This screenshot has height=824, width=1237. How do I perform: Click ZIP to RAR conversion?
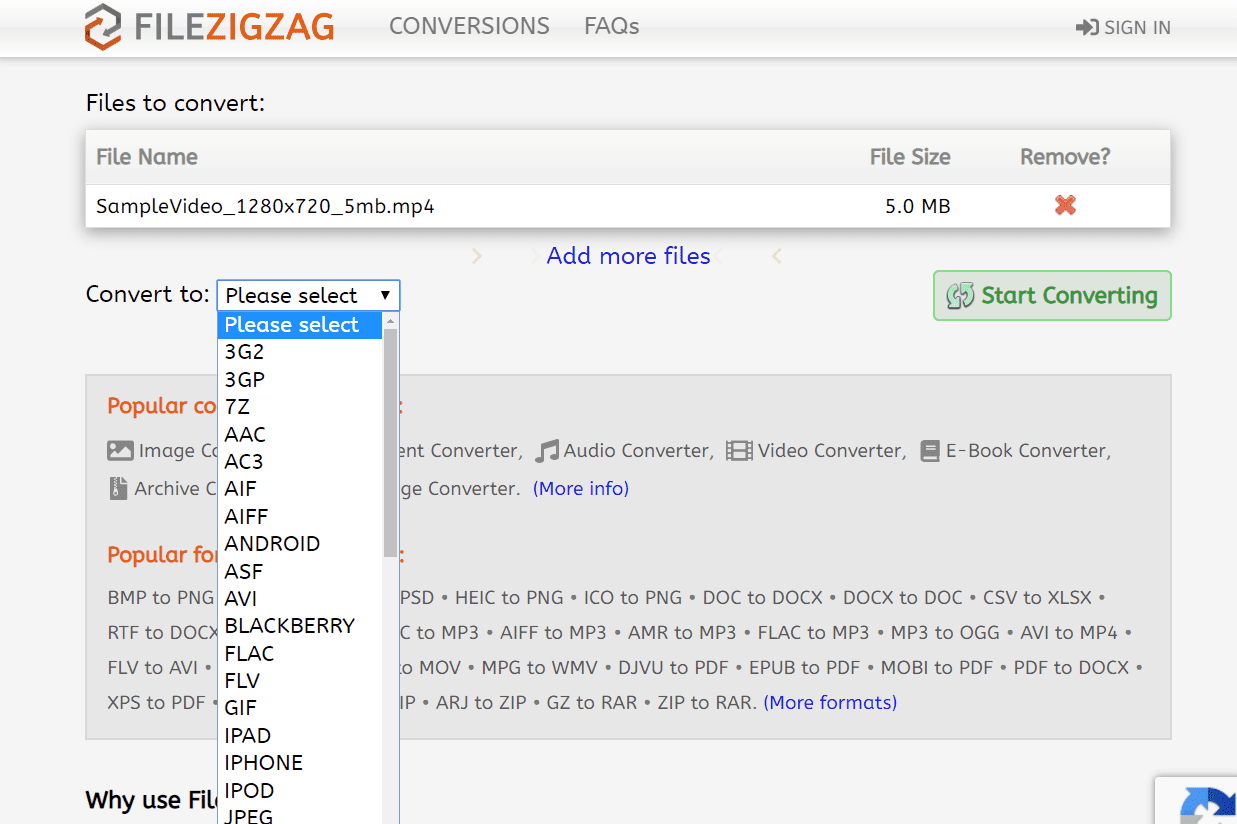point(705,703)
